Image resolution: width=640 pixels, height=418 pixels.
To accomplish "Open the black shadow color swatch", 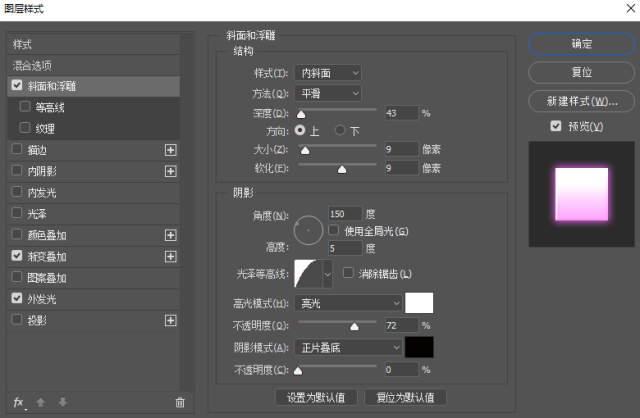I will (x=419, y=347).
